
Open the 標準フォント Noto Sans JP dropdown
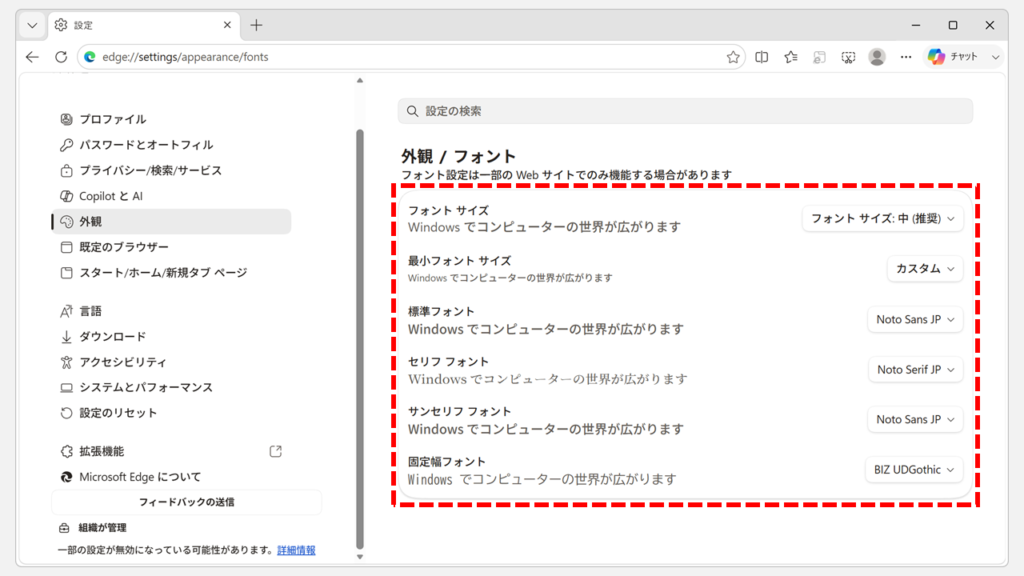[915, 319]
